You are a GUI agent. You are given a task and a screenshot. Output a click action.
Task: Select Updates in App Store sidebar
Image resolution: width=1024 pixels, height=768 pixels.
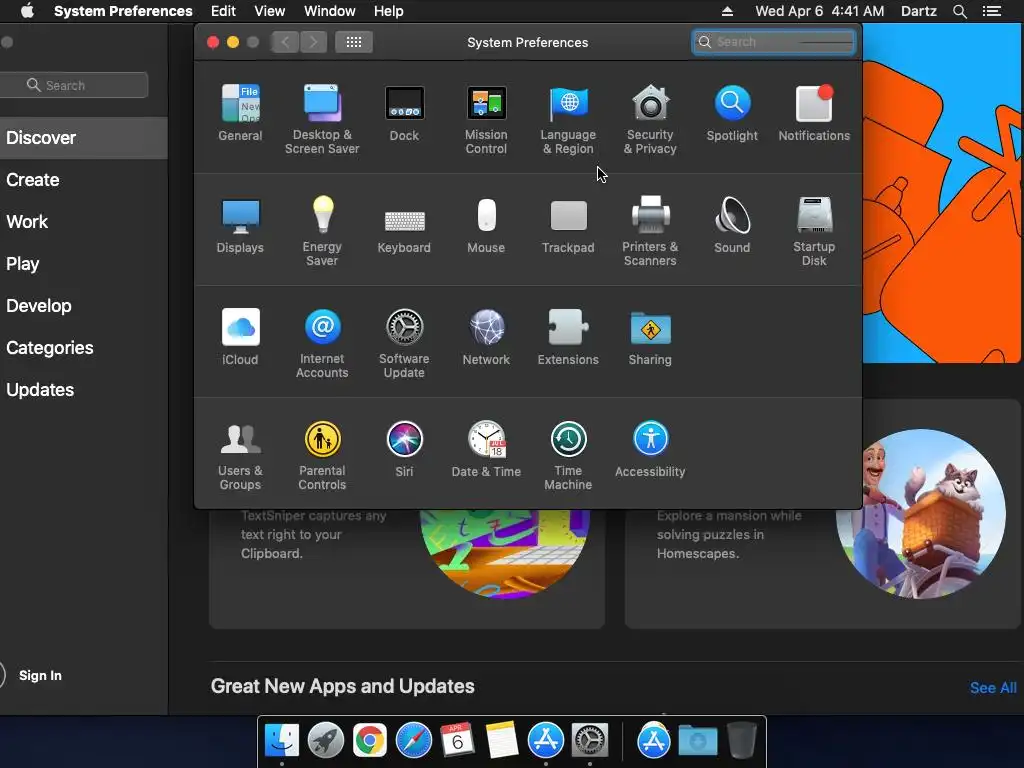[x=84, y=390]
